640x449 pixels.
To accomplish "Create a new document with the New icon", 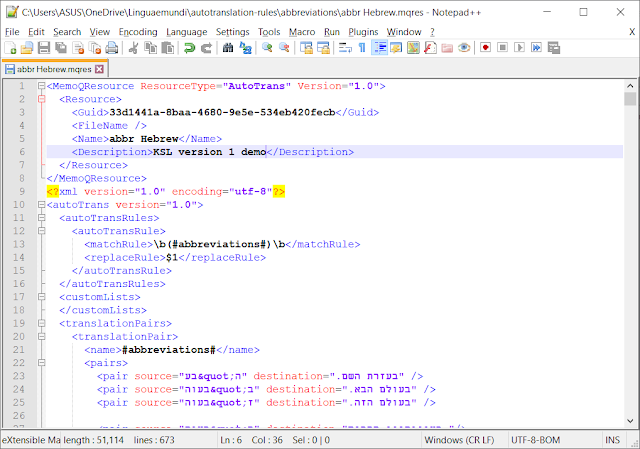I will coord(11,48).
